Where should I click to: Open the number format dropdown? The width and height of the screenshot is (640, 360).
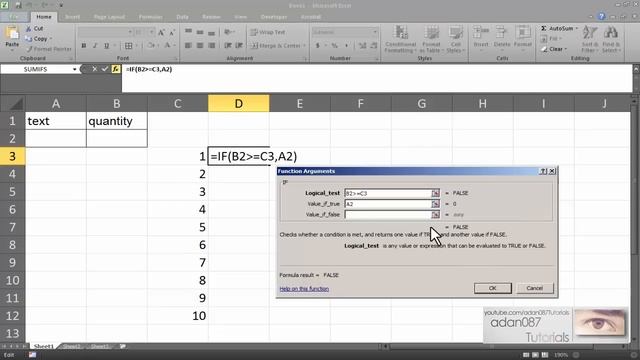point(375,32)
